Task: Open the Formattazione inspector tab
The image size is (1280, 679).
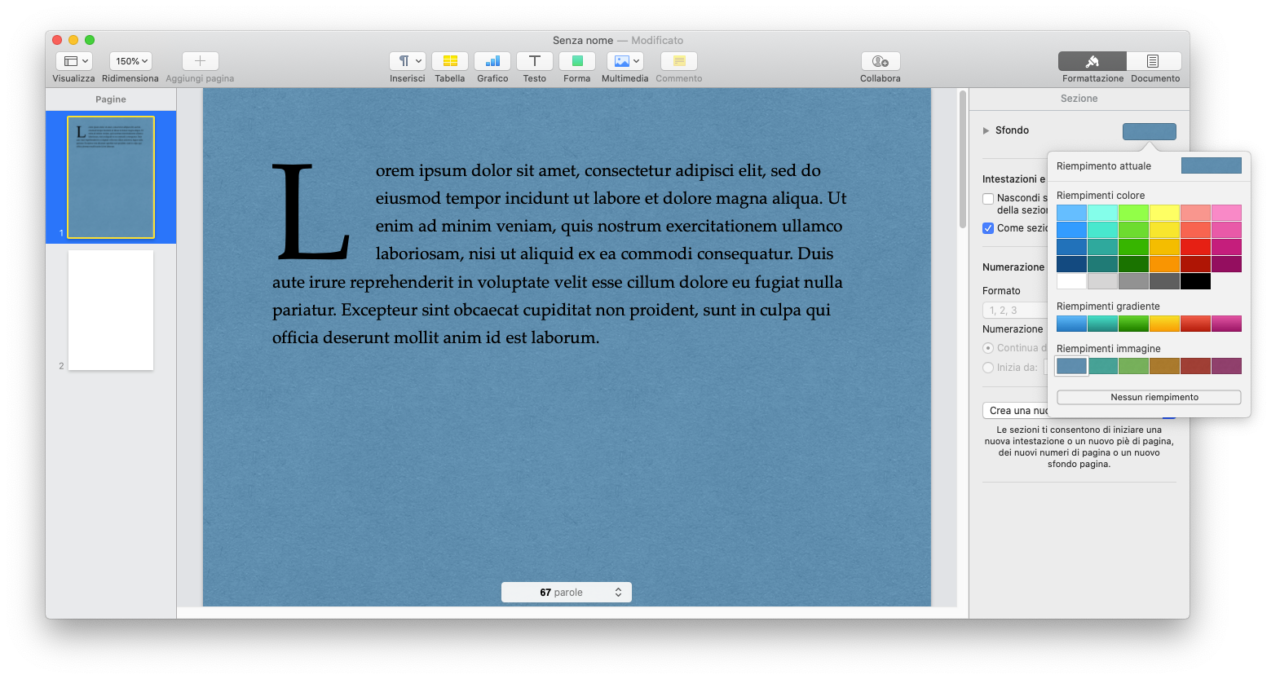Action: click(1092, 61)
